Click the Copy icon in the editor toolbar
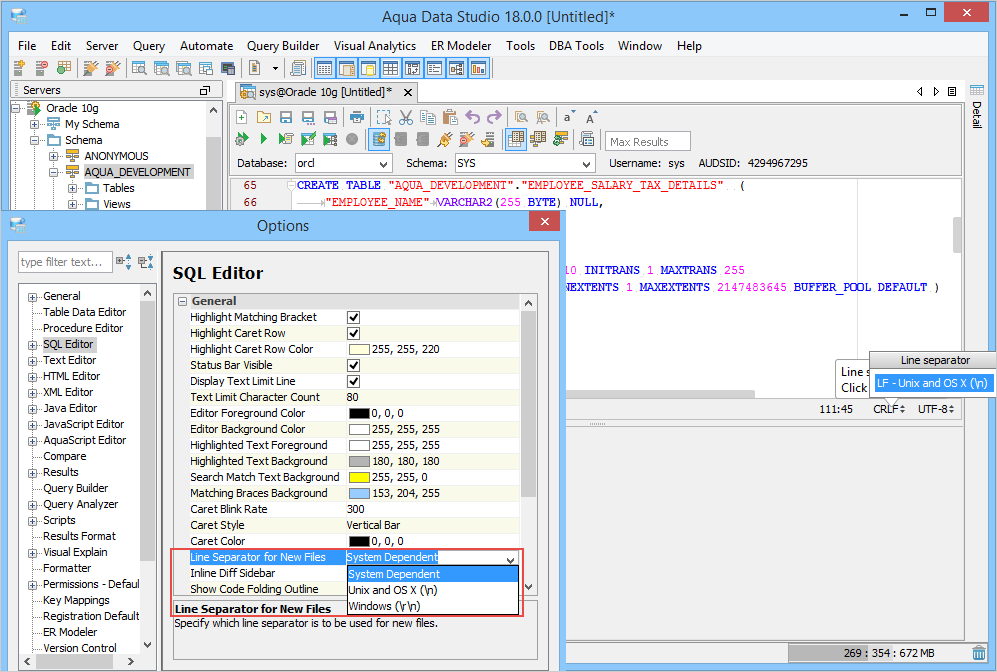The height and width of the screenshot is (672, 997). pos(428,117)
